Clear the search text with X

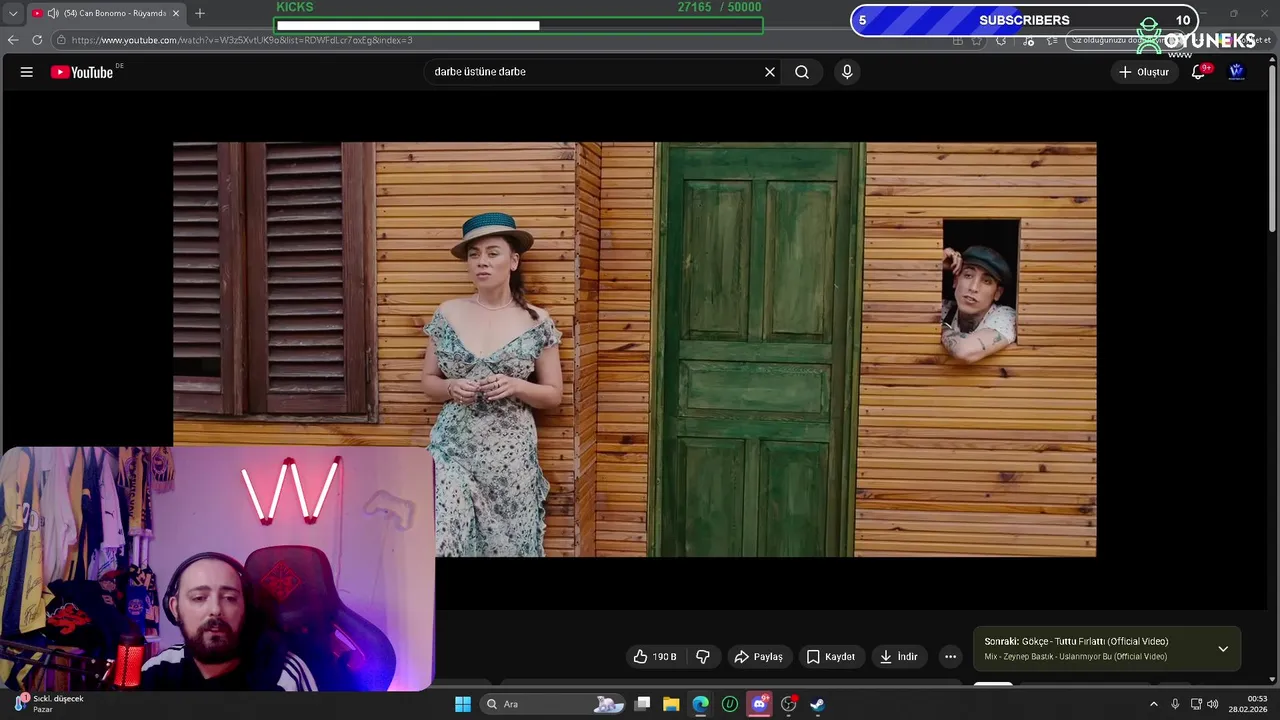tap(770, 72)
